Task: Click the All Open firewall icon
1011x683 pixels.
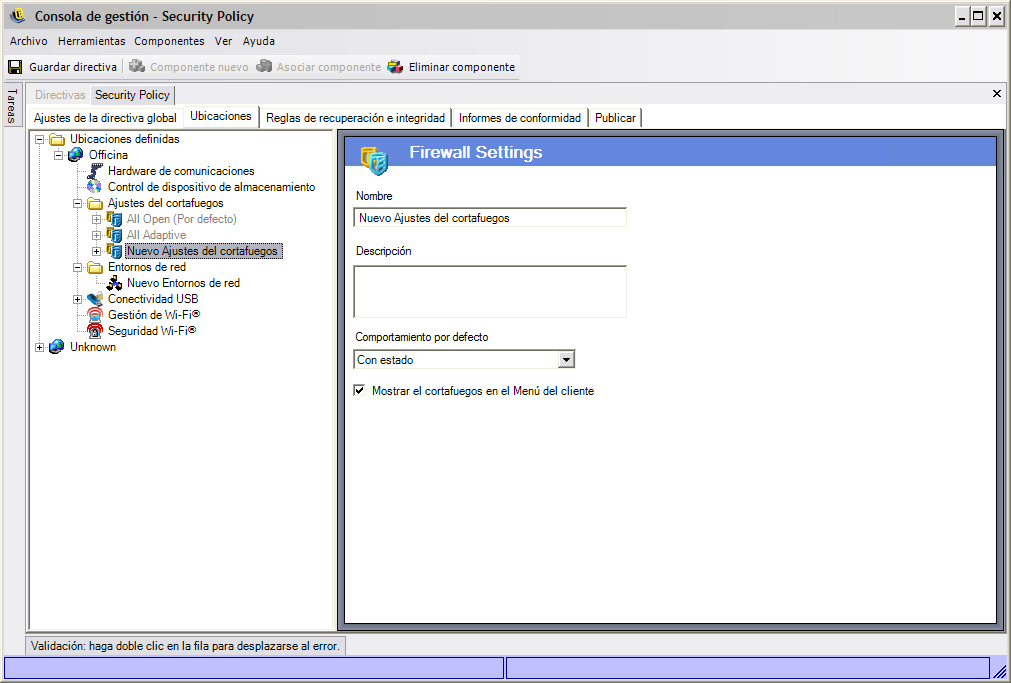Action: coord(114,219)
